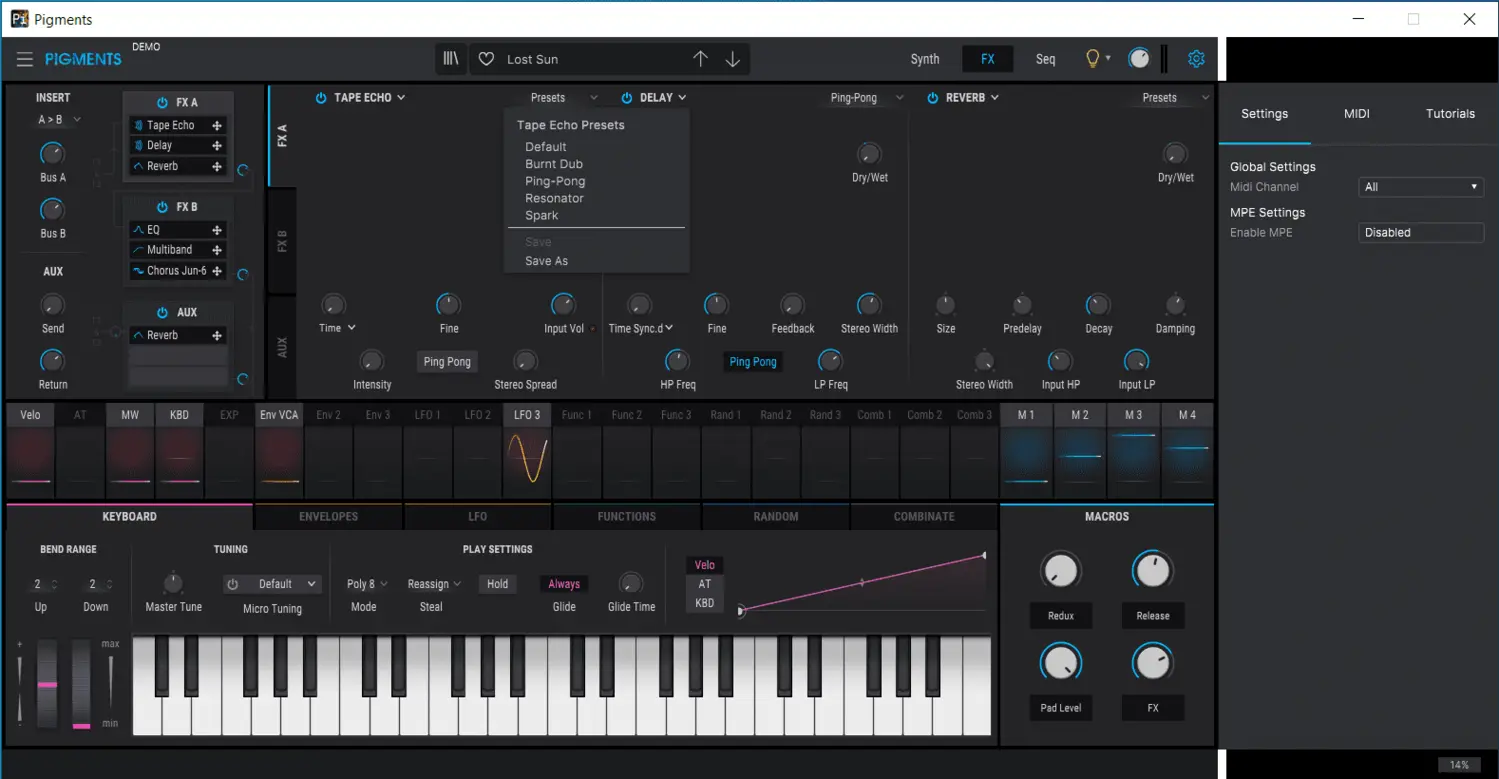1499x779 pixels.
Task: Click the lightbulb sound design tips icon
Action: [1093, 59]
